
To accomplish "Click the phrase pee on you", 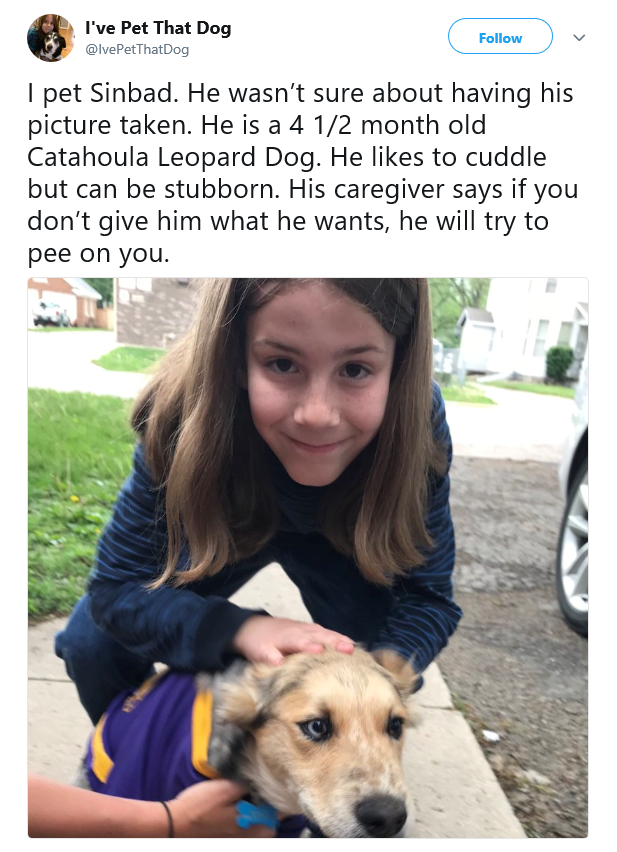I will pos(98,254).
